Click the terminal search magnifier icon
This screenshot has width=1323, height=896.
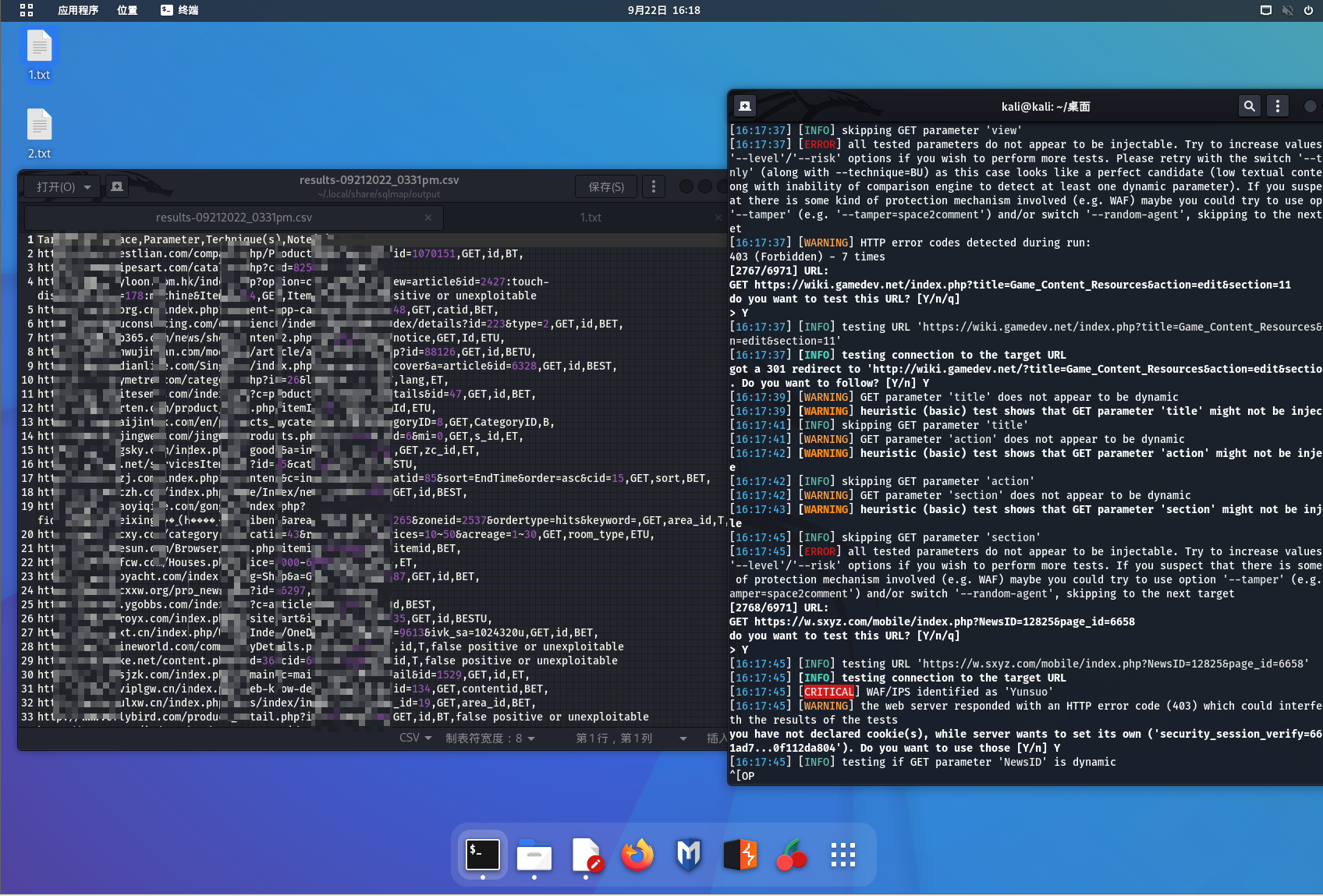(x=1250, y=106)
